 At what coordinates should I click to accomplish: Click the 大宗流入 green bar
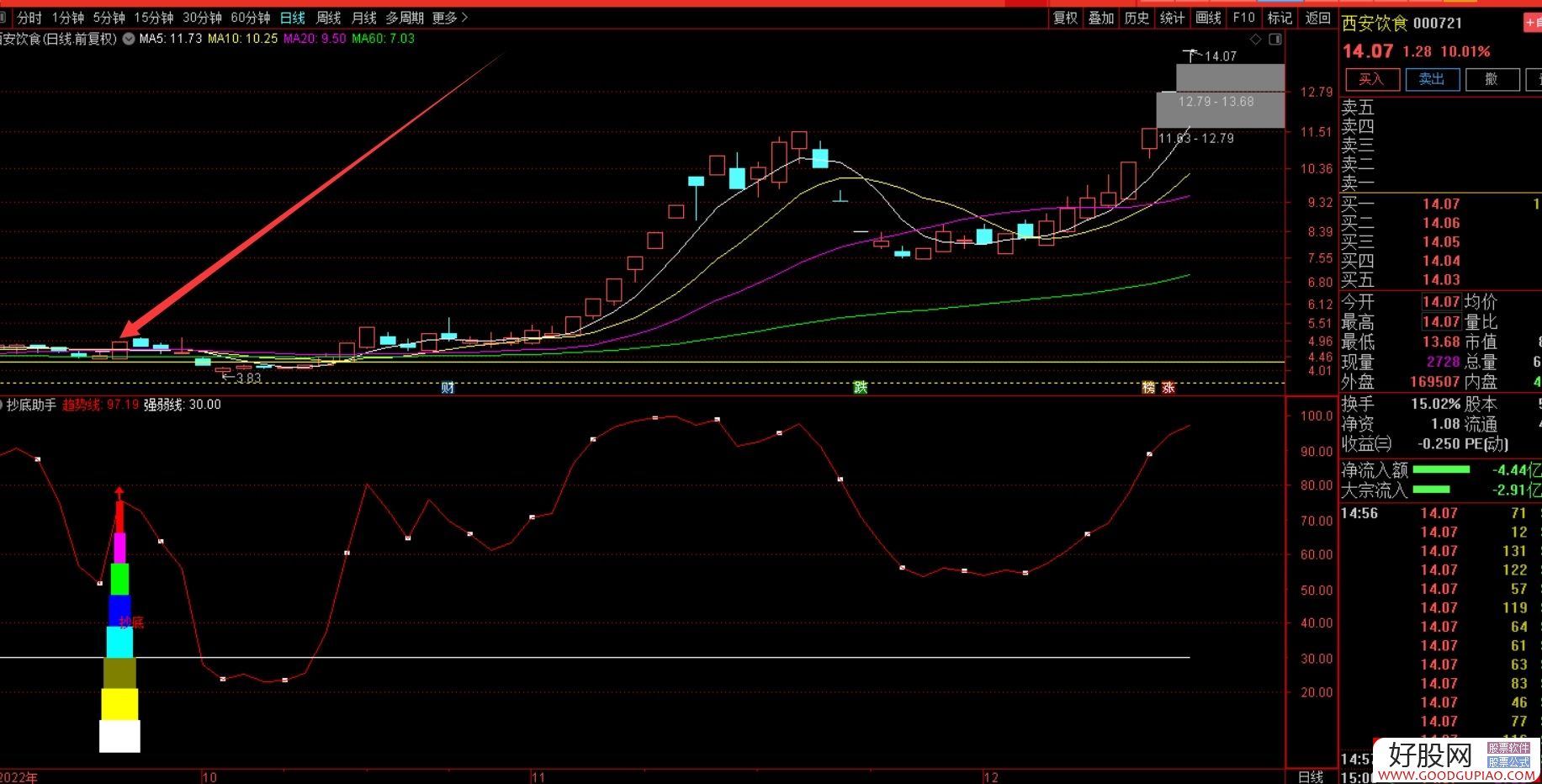(x=1431, y=489)
